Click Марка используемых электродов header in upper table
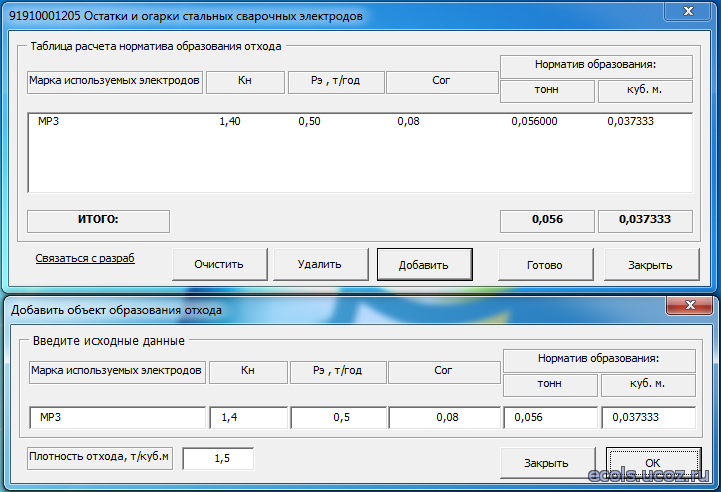721x492 pixels. [114, 81]
